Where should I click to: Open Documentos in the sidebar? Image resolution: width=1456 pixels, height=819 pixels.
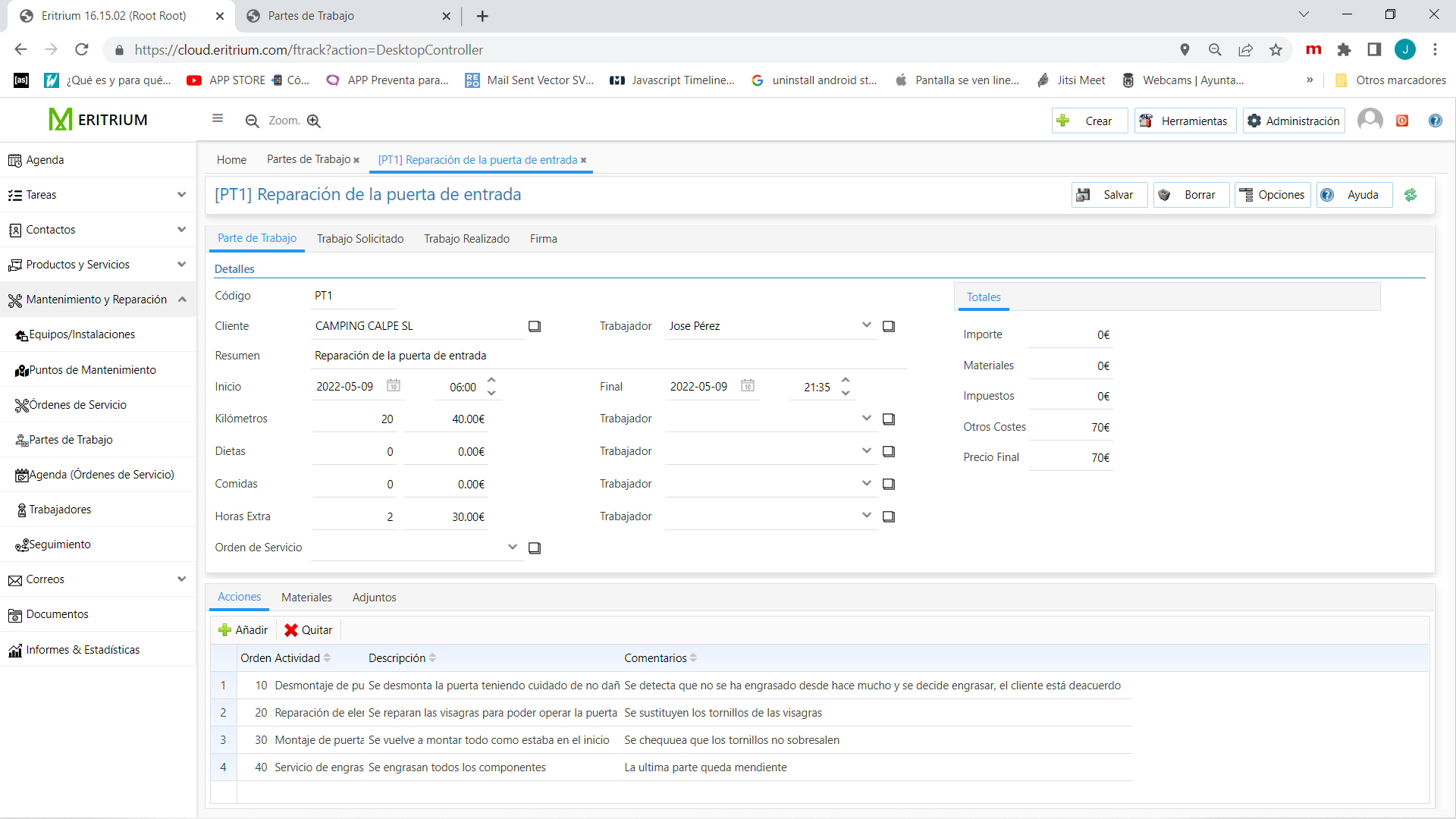click(x=99, y=614)
